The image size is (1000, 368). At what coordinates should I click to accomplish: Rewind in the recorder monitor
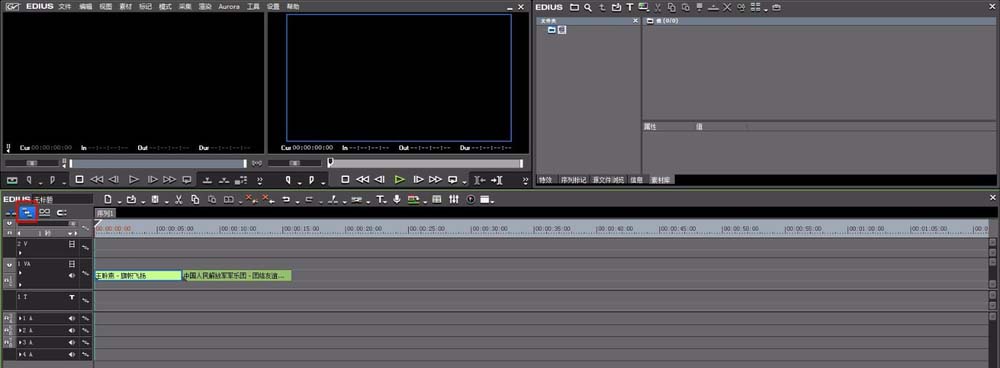362,180
